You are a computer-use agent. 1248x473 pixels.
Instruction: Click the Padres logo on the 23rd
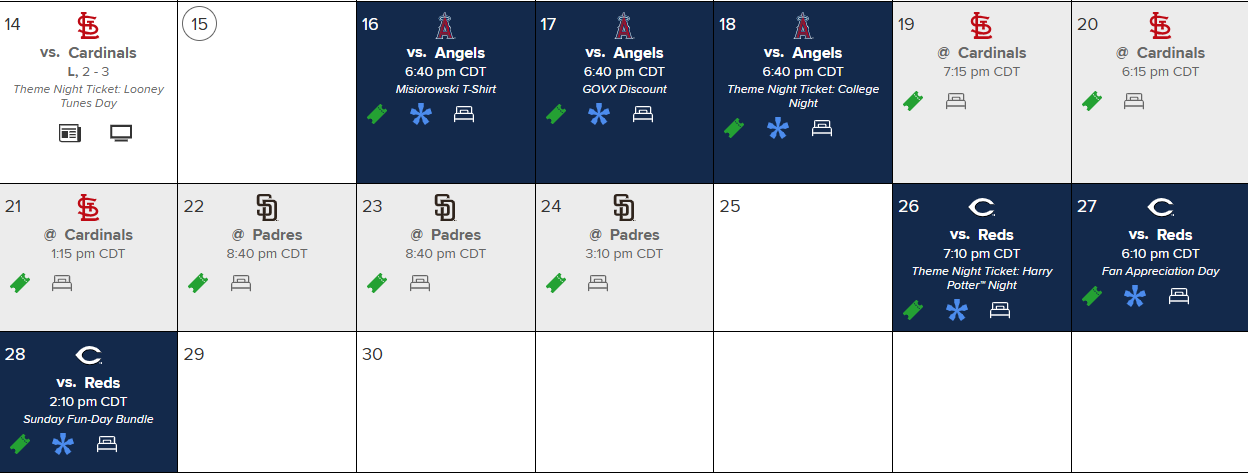445,208
